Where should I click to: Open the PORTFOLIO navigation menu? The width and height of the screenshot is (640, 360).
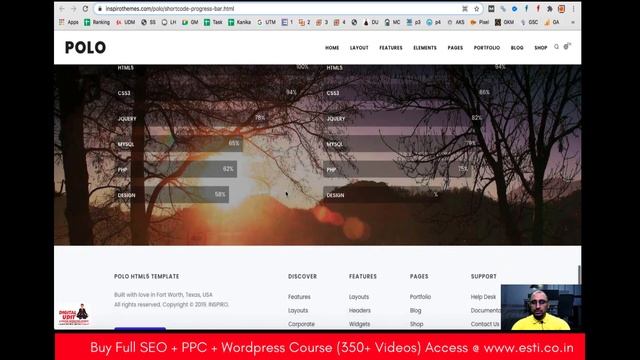[x=487, y=48]
